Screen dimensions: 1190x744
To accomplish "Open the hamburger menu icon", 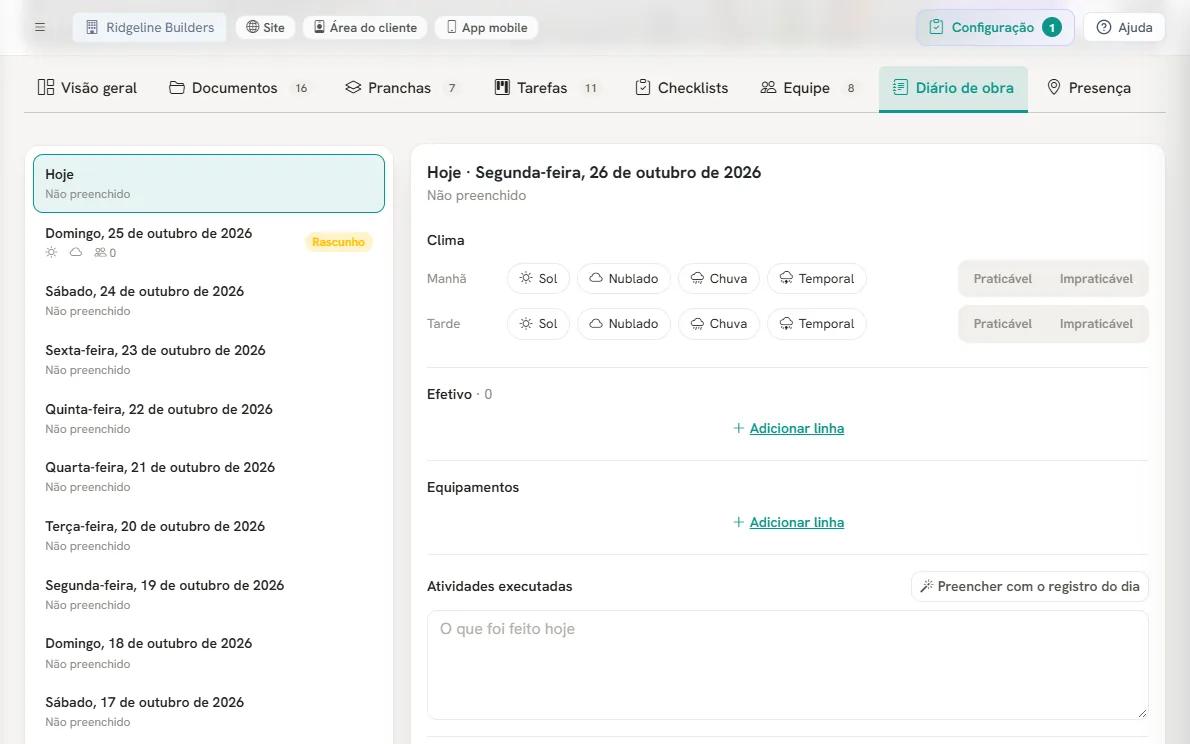I will point(40,27).
